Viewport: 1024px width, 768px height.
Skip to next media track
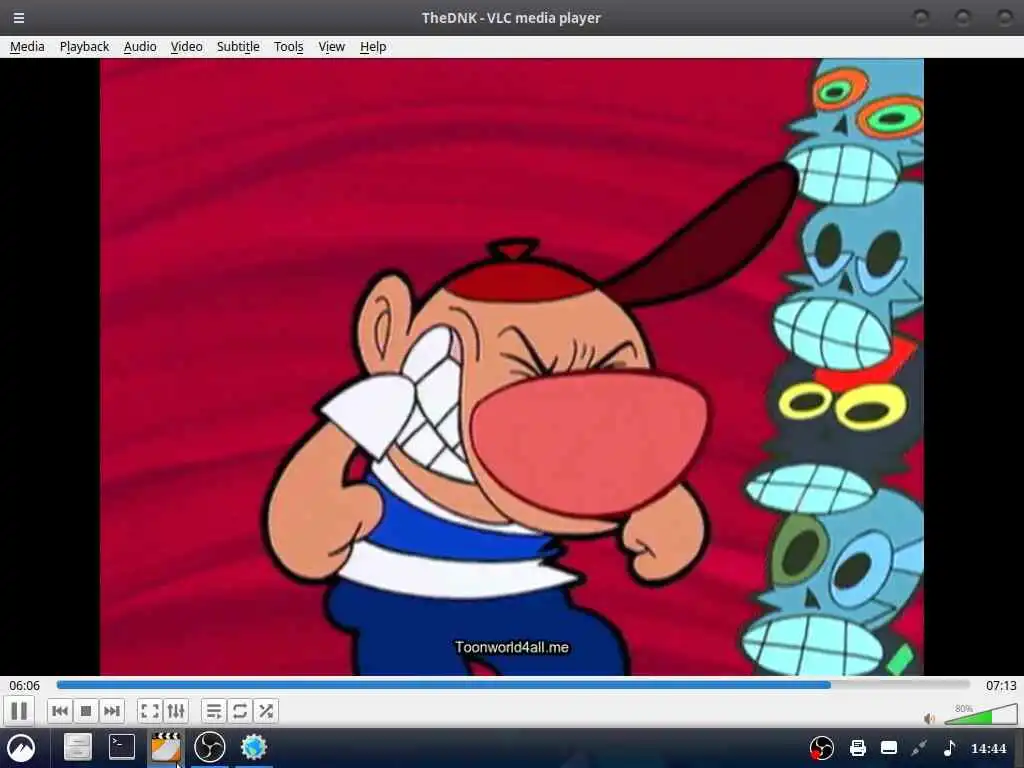112,711
